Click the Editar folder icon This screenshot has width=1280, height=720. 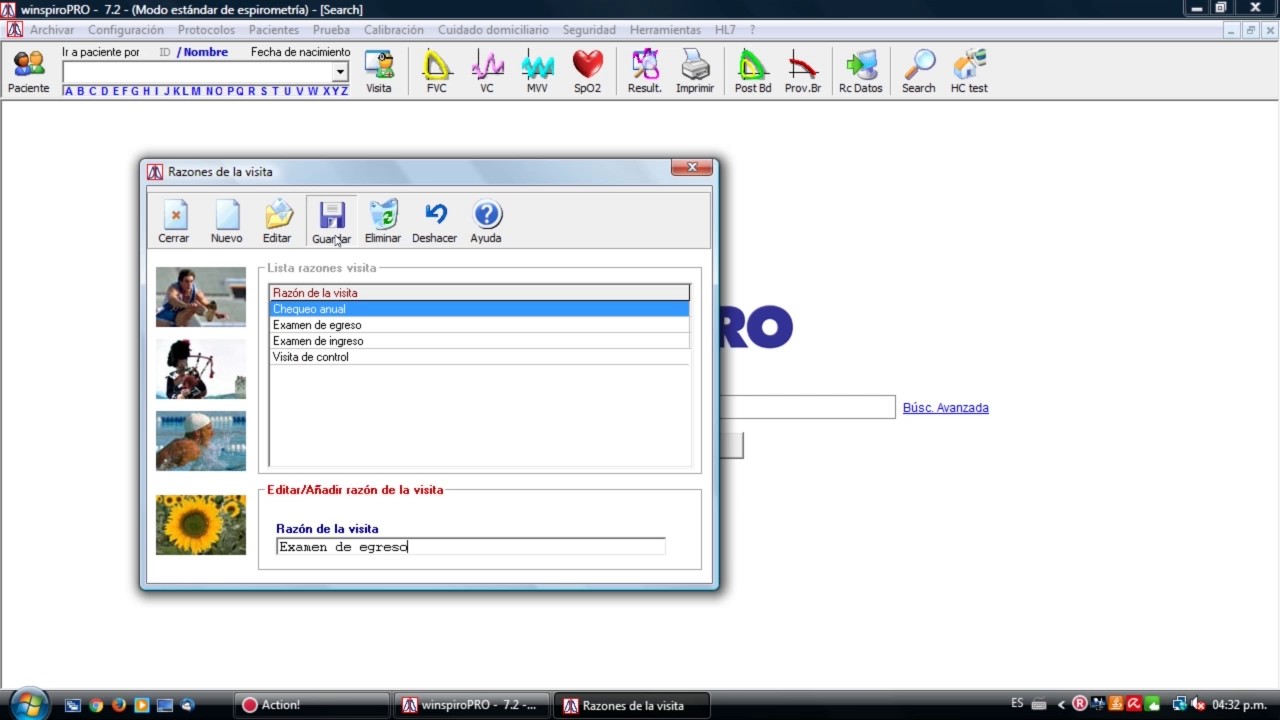(x=277, y=221)
